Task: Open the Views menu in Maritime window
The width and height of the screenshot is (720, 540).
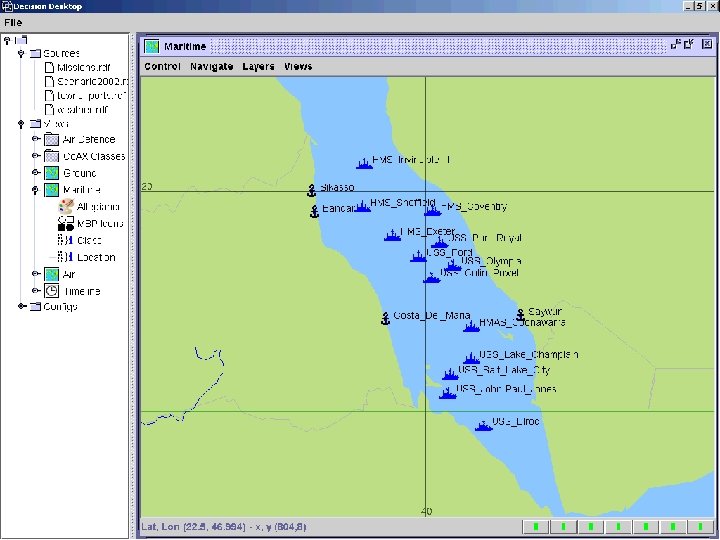Action: click(298, 67)
